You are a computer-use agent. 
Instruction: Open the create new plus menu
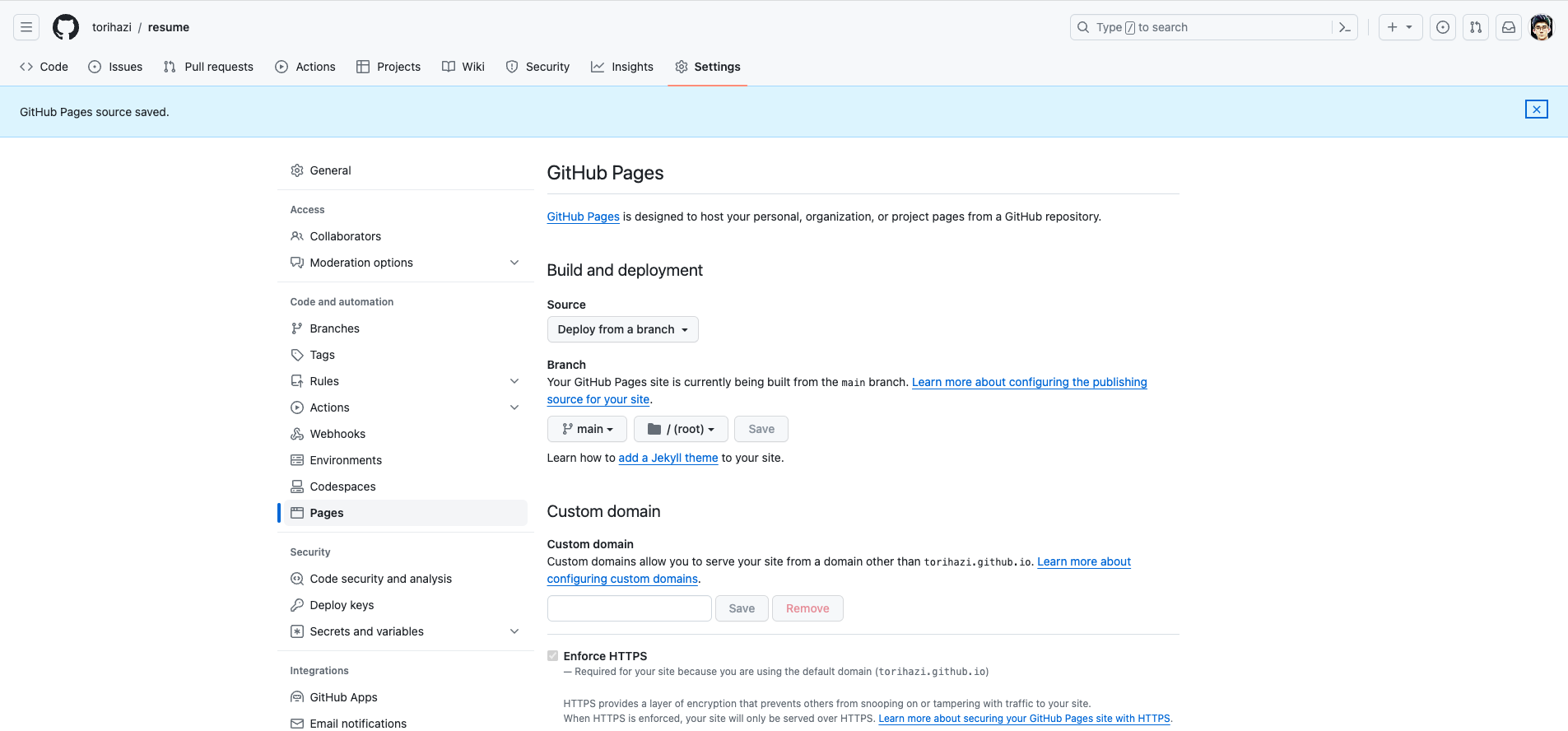tap(1400, 27)
